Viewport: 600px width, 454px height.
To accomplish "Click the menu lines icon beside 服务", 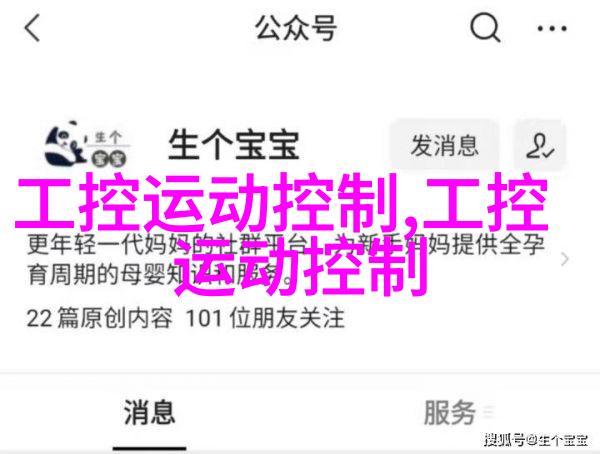I will [x=488, y=413].
